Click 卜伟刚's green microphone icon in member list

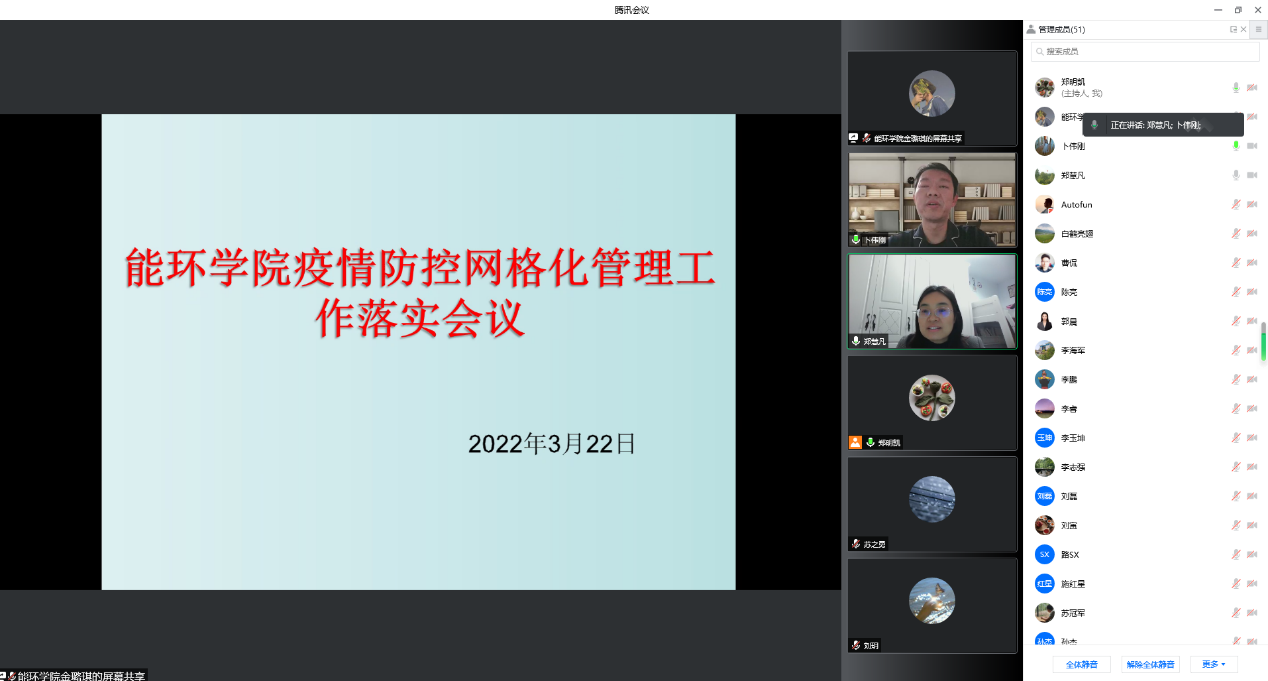[1236, 146]
